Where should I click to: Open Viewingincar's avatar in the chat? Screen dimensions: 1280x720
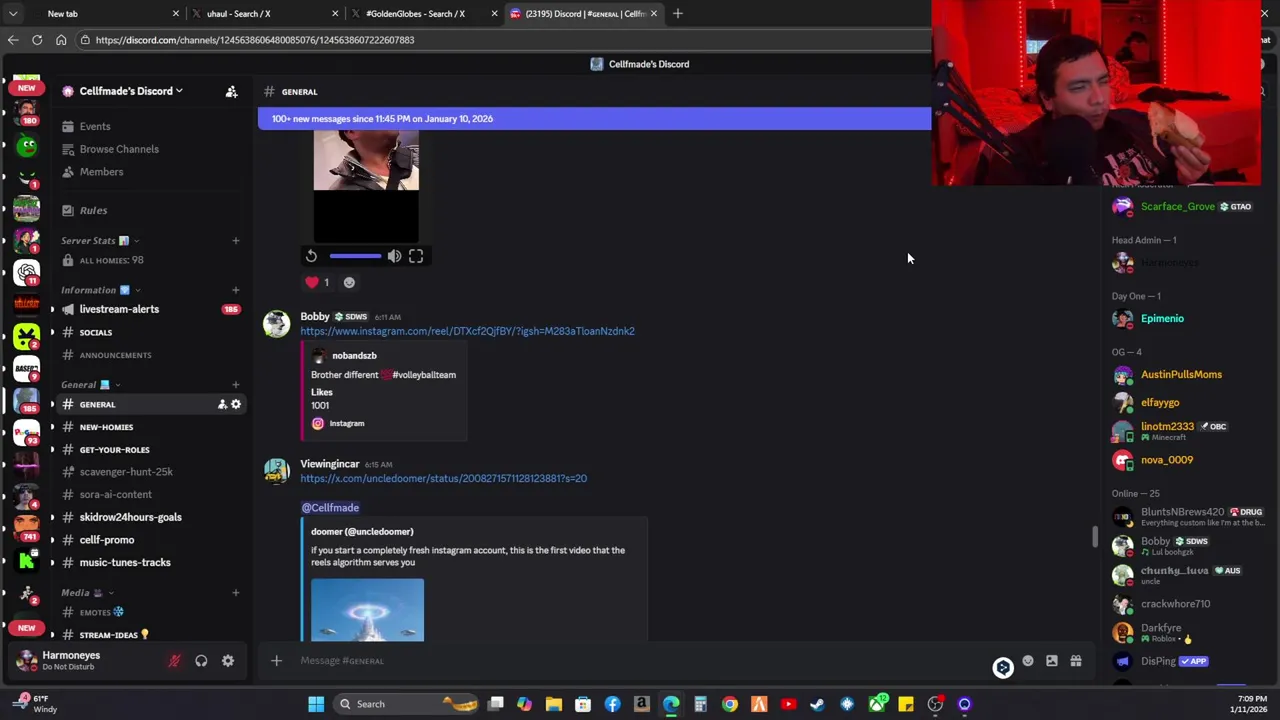click(x=276, y=472)
